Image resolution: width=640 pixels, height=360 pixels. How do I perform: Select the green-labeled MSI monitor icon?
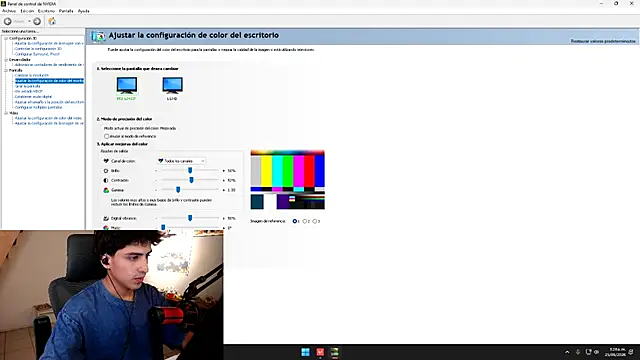[127, 85]
